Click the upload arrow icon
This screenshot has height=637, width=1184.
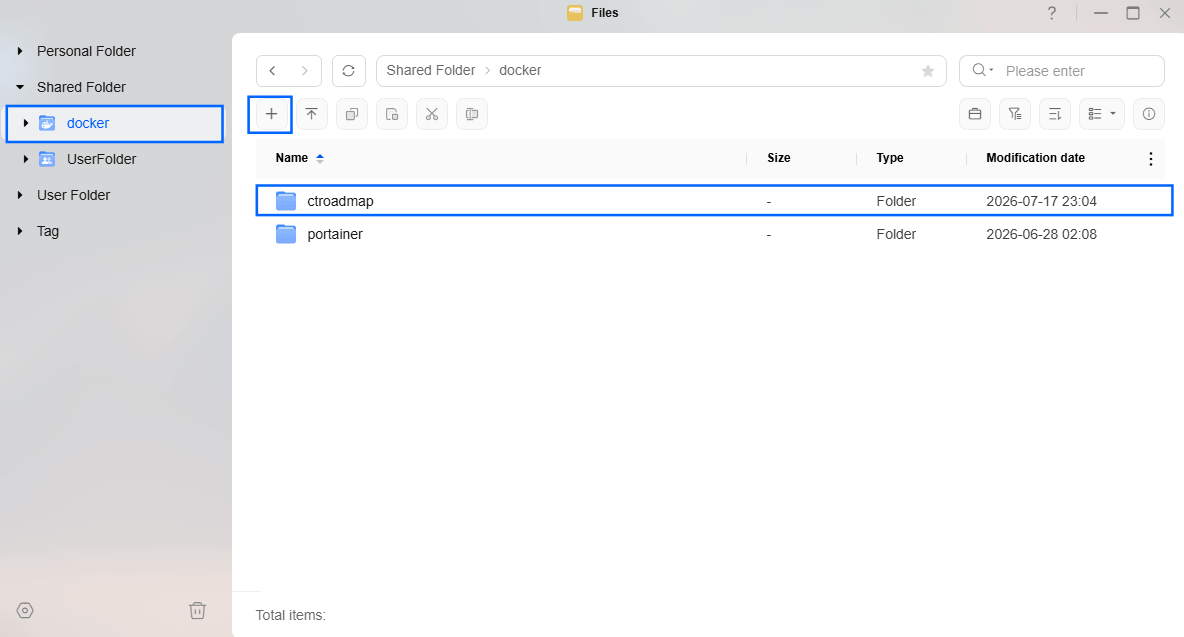tap(311, 115)
